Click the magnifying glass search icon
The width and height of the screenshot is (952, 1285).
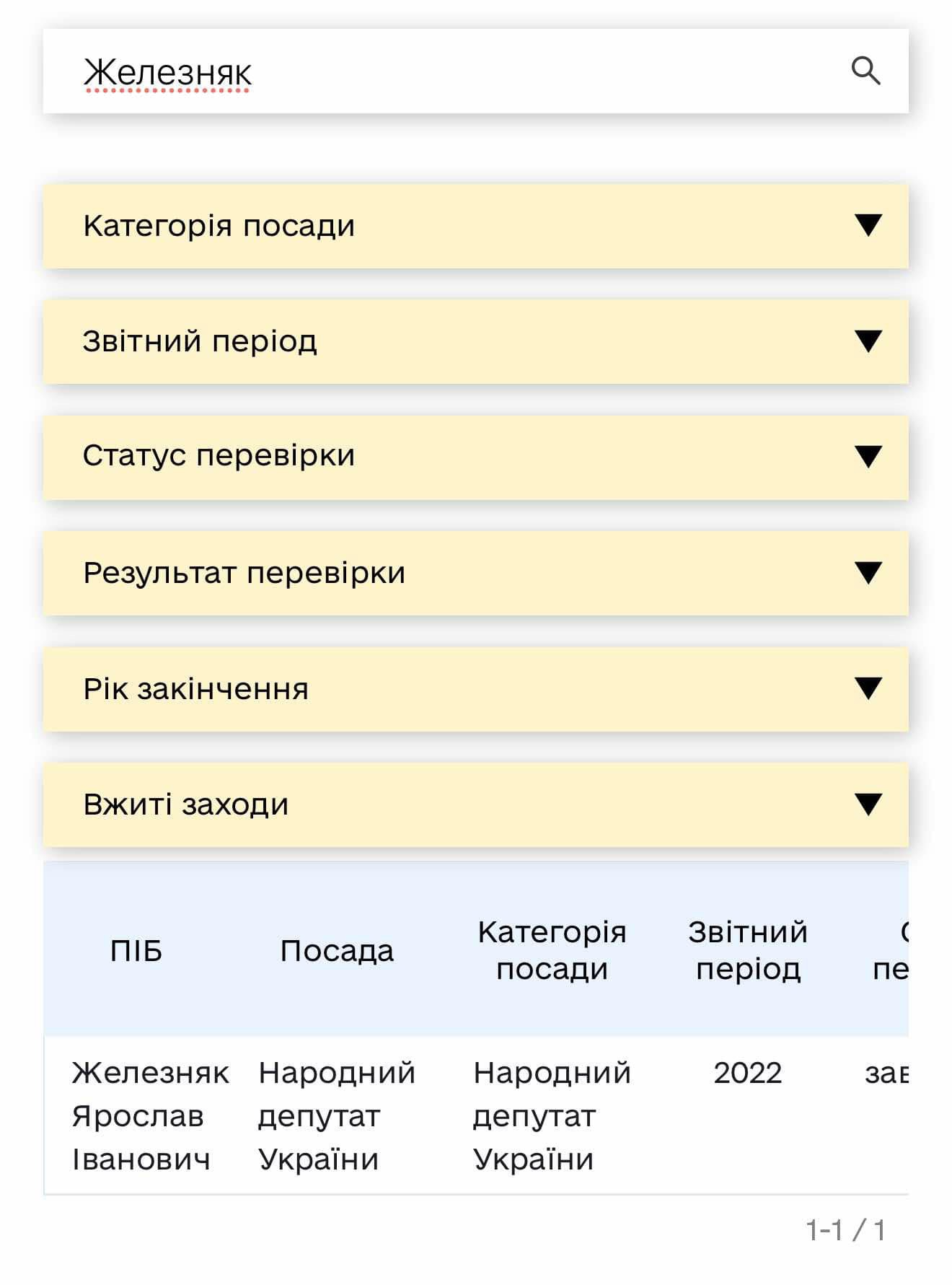[865, 71]
